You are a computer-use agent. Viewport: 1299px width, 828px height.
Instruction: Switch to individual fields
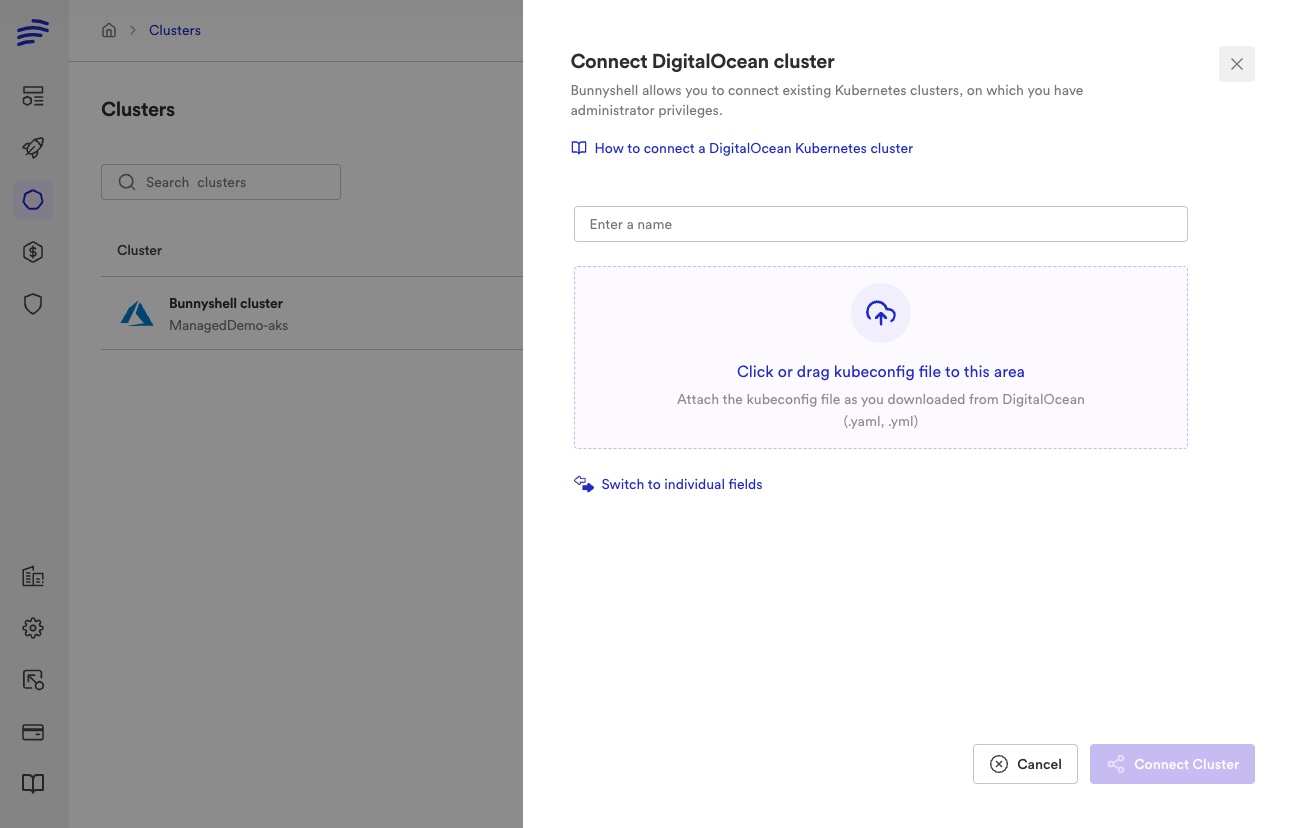click(668, 484)
